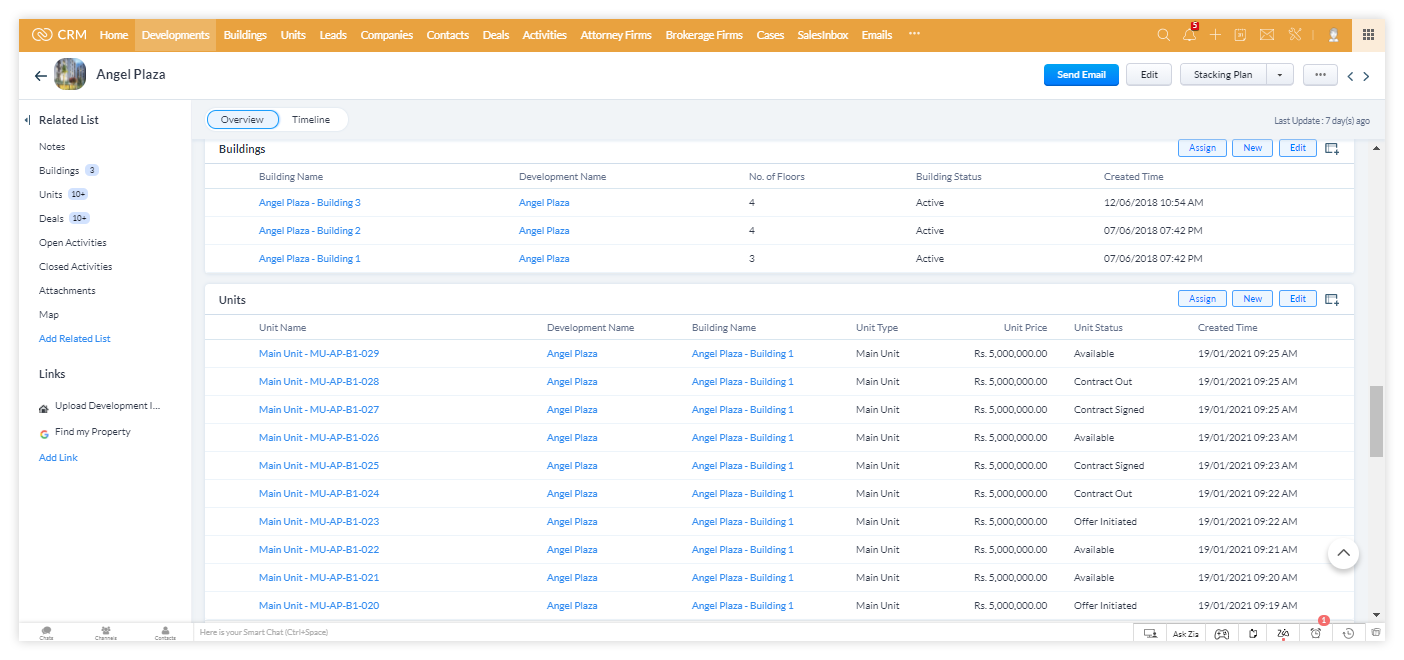Open the Zia notifications icon
Screen dimensions: 1404x660
[1284, 633]
